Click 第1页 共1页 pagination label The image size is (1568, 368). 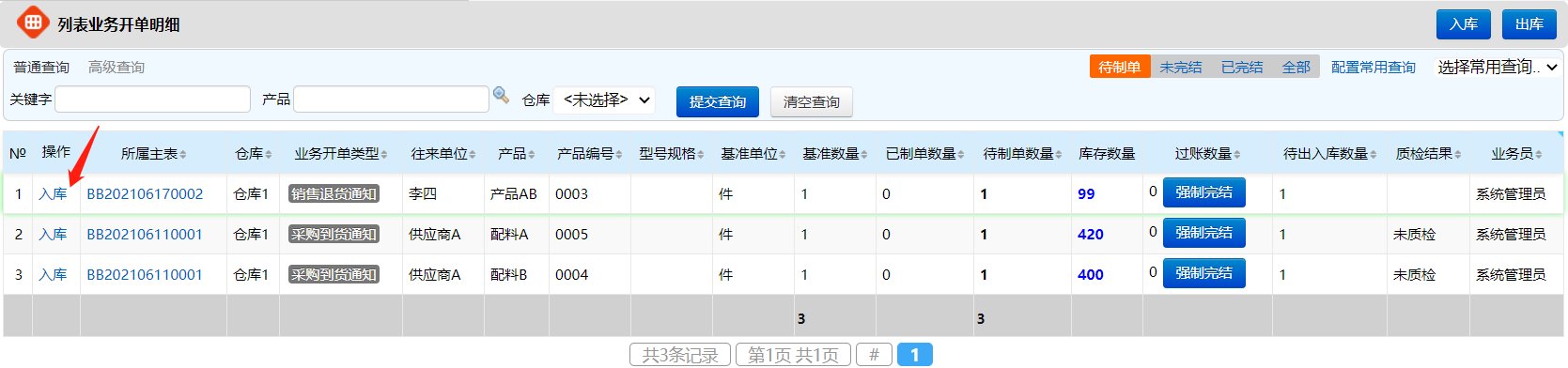click(x=793, y=355)
